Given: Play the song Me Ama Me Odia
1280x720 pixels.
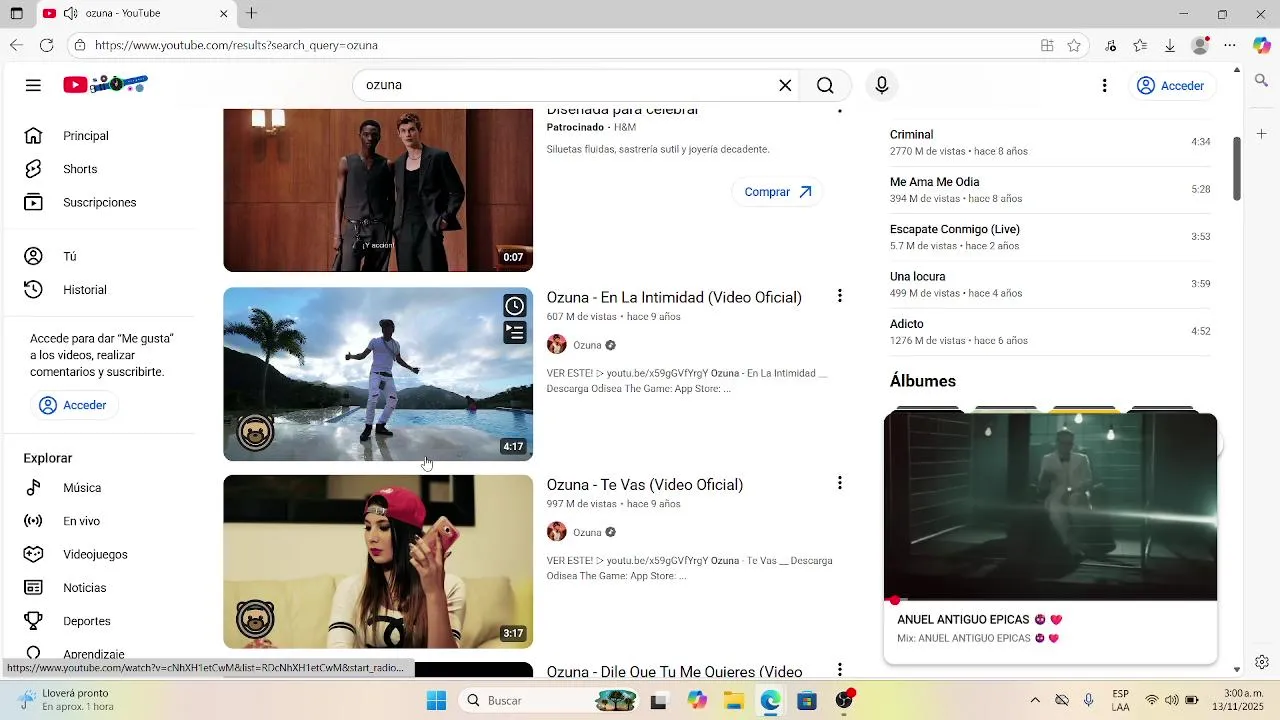Looking at the screenshot, I should pos(1050,189).
